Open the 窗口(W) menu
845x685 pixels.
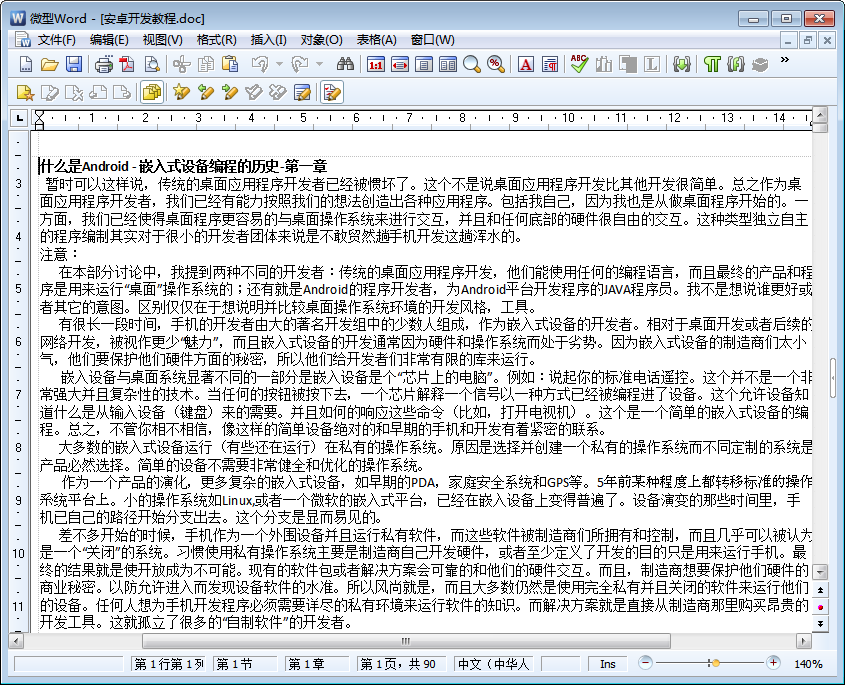(x=432, y=40)
